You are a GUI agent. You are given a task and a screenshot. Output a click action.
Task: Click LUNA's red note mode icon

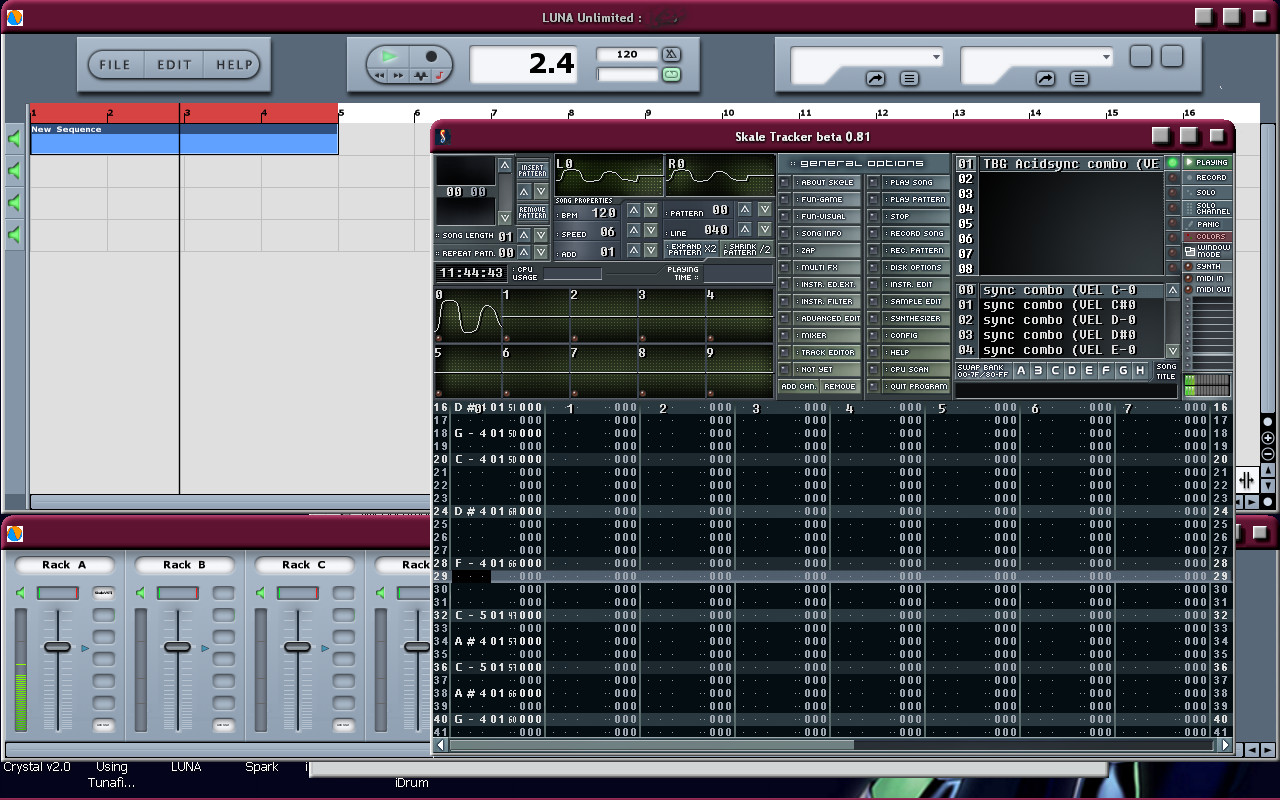[x=440, y=75]
